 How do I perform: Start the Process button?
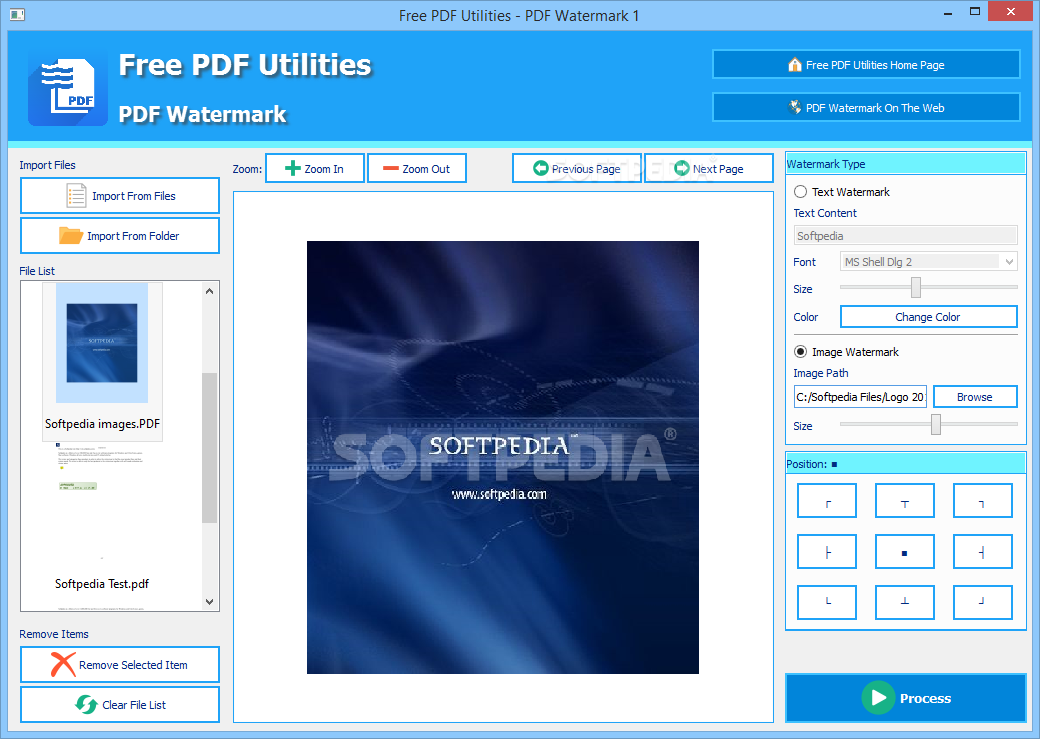pos(906,698)
